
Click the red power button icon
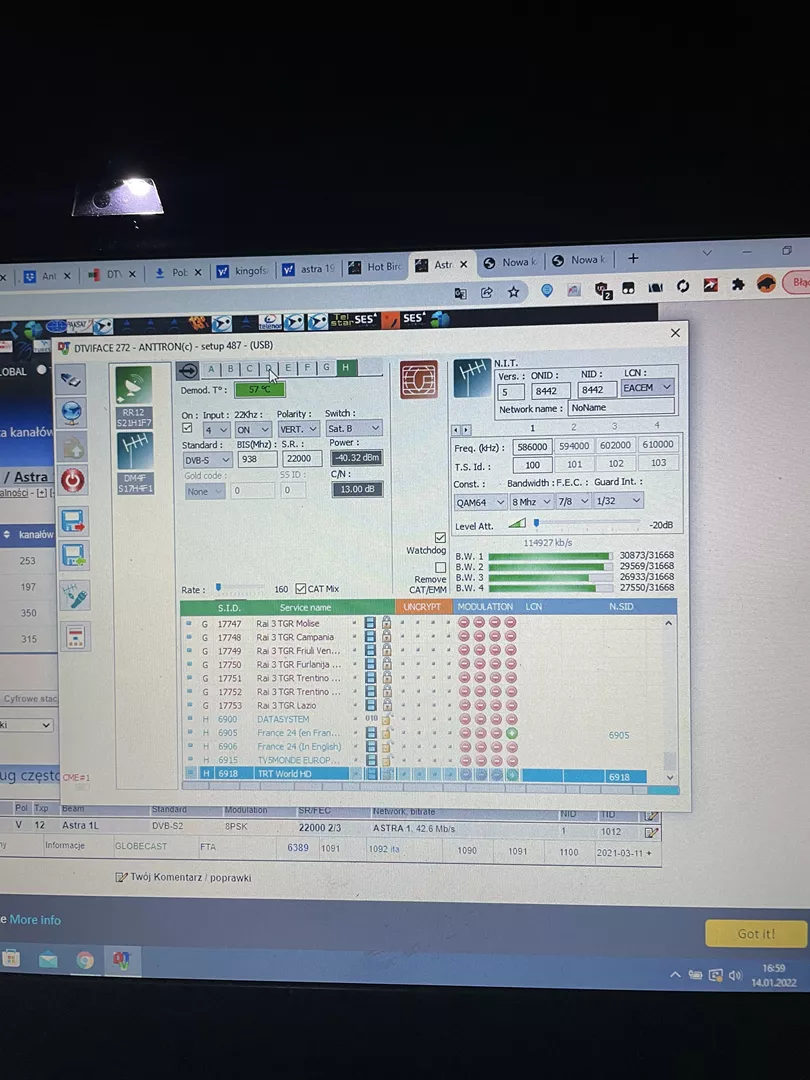74,480
